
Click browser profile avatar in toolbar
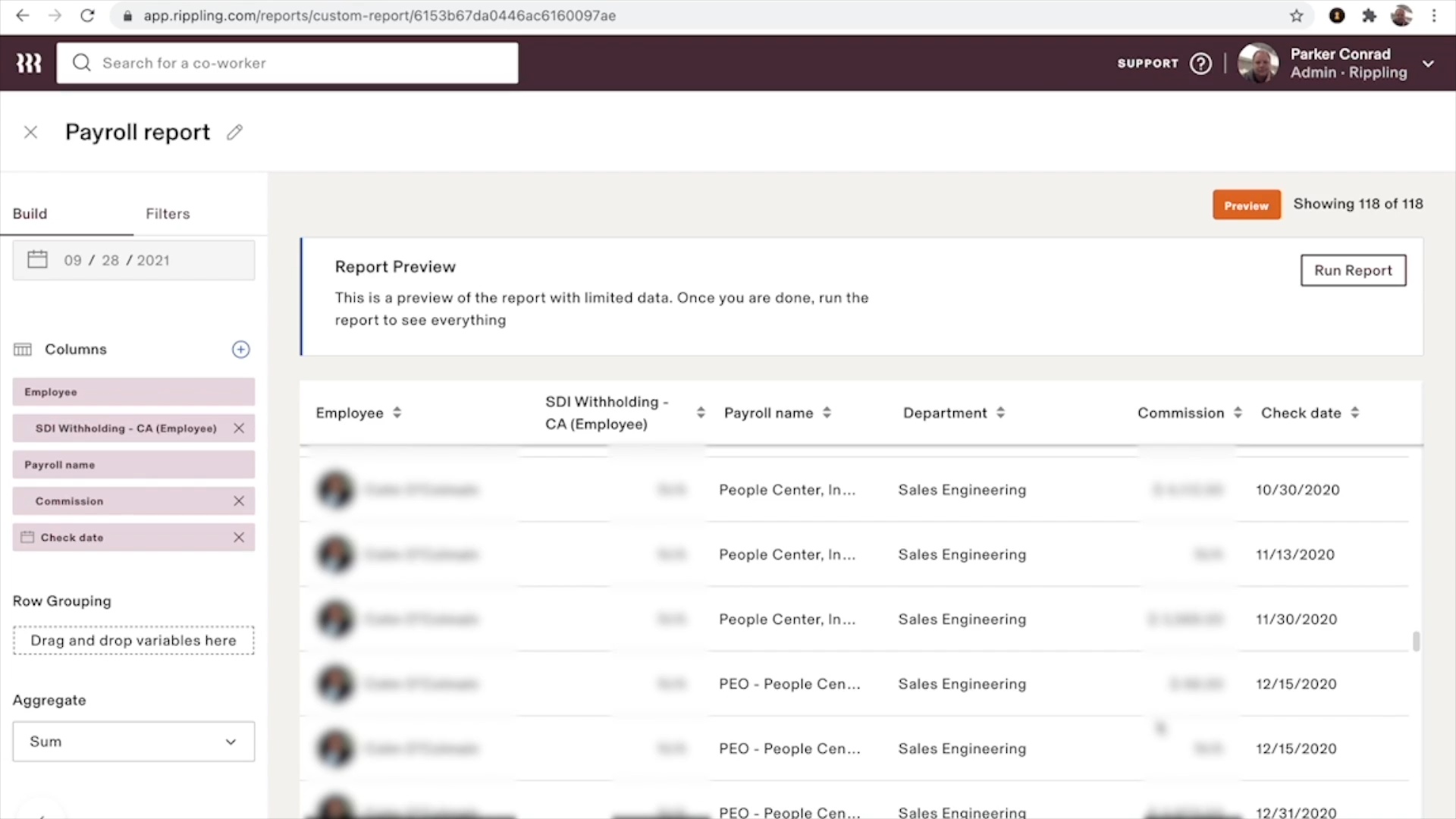(x=1401, y=16)
